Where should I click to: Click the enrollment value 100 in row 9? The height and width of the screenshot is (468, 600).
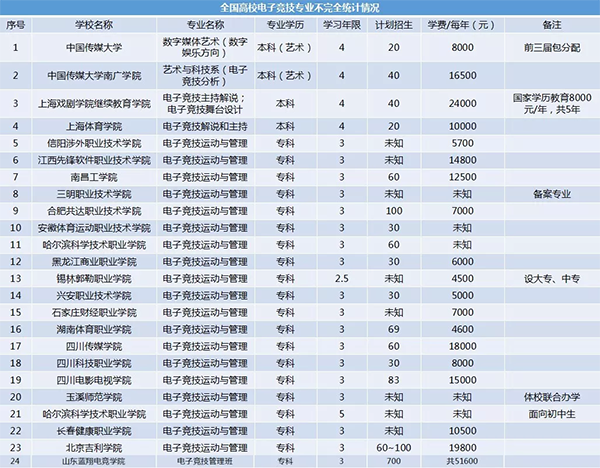pyautogui.click(x=394, y=211)
